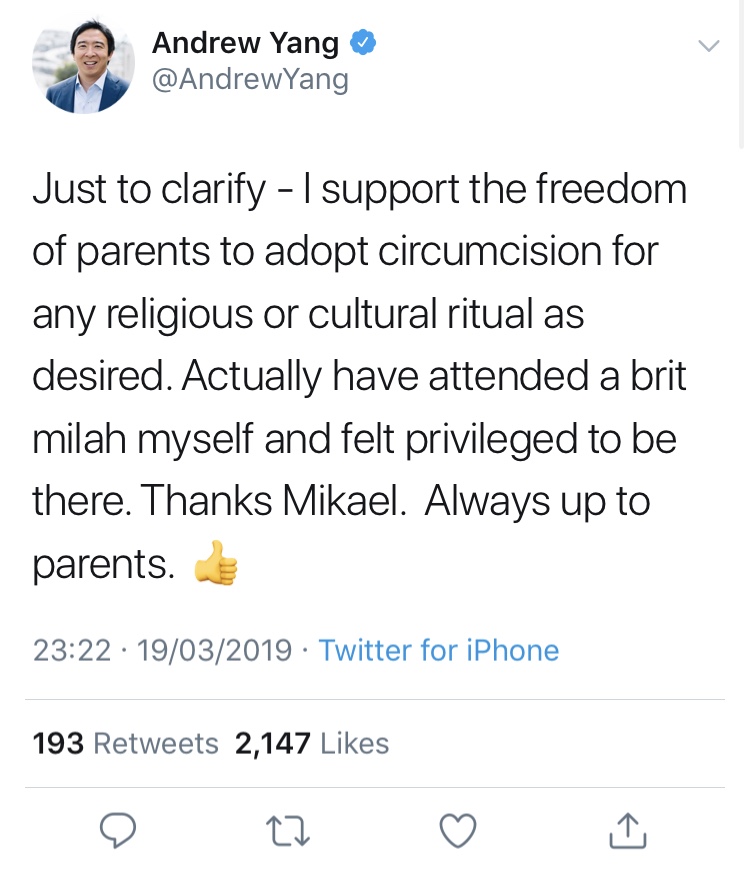Open tweet options chevron menu
This screenshot has width=750, height=870.
point(707,46)
